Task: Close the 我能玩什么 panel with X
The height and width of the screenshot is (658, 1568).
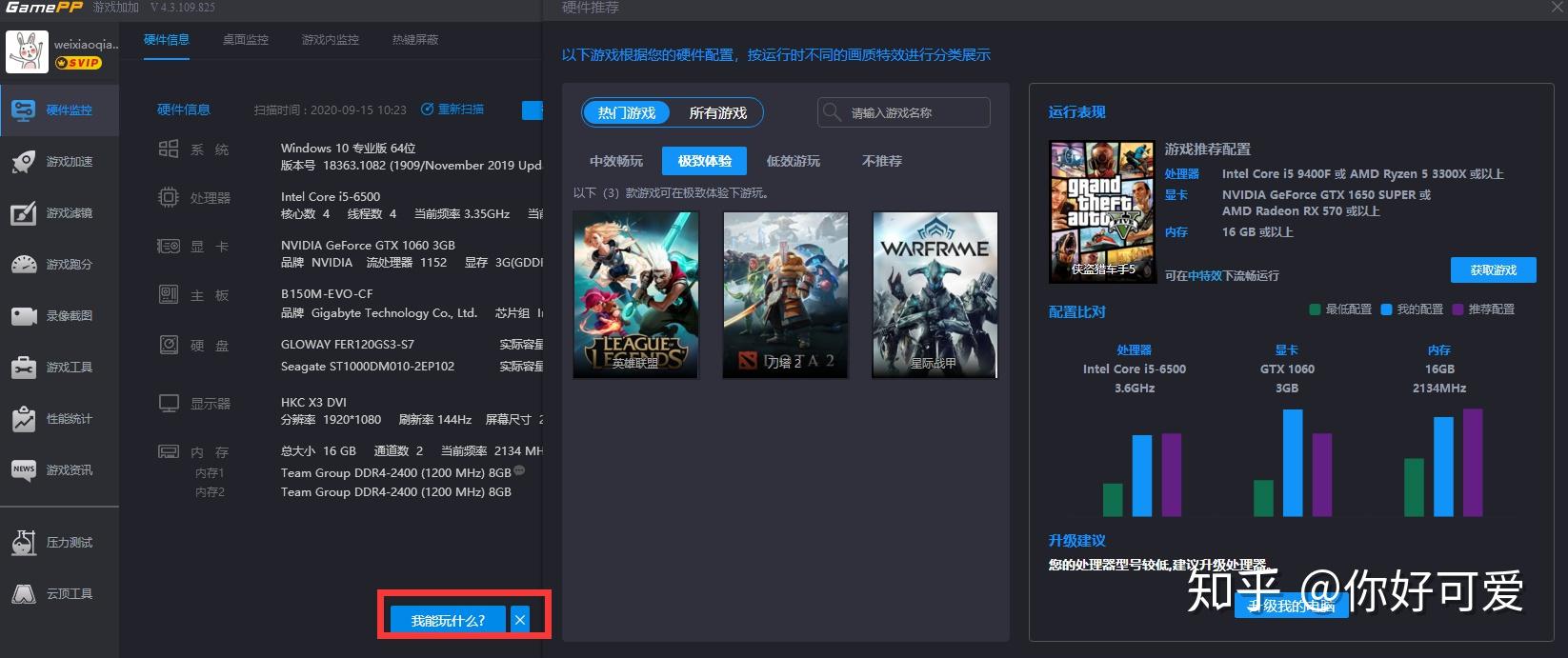Action: click(520, 620)
